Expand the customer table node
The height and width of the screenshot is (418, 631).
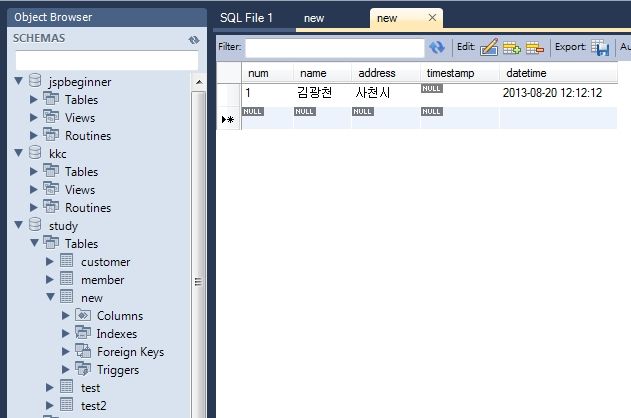click(x=50, y=261)
